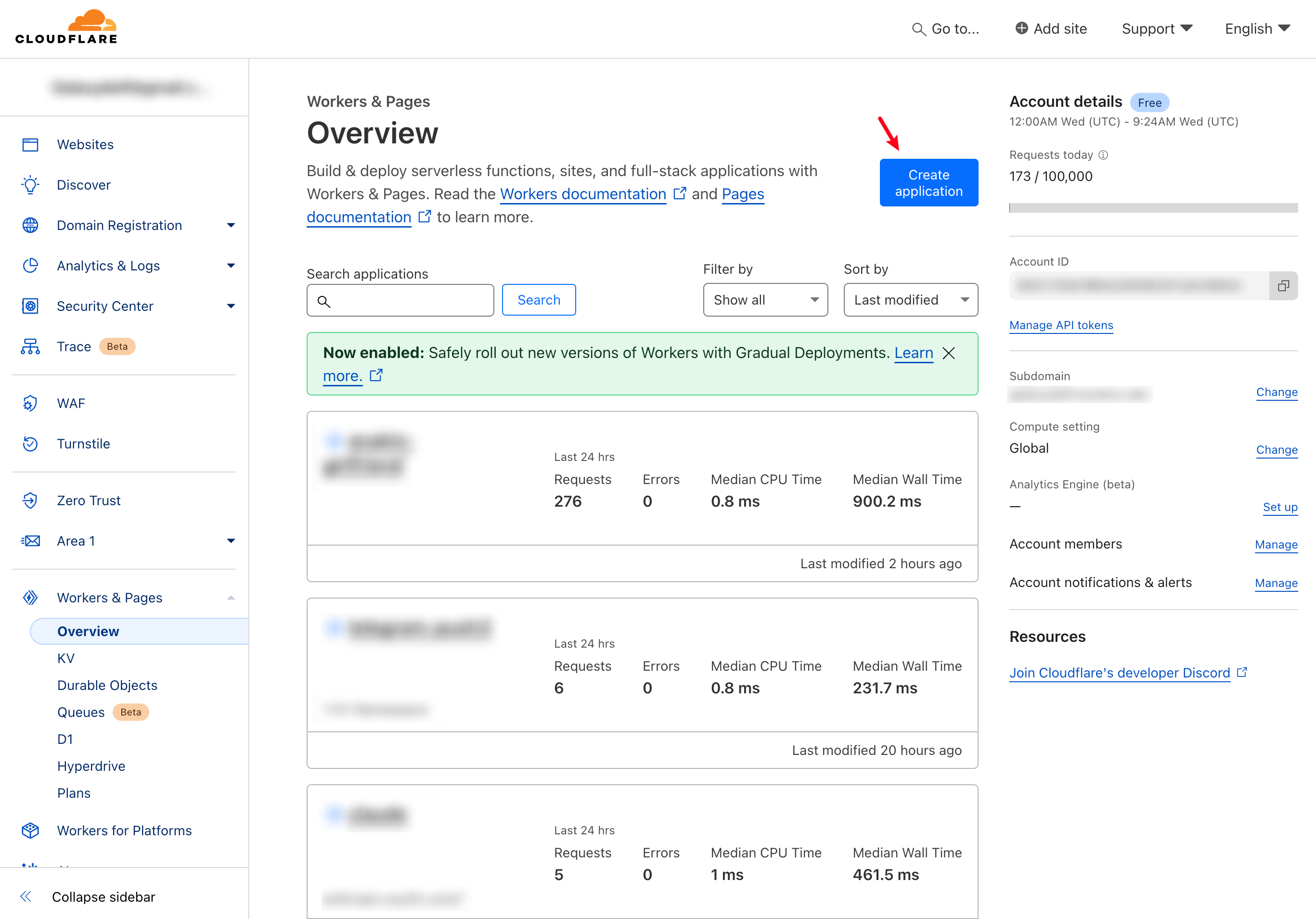This screenshot has width=1316, height=919.
Task: Copy the Account ID with the copy icon
Action: (x=1283, y=286)
